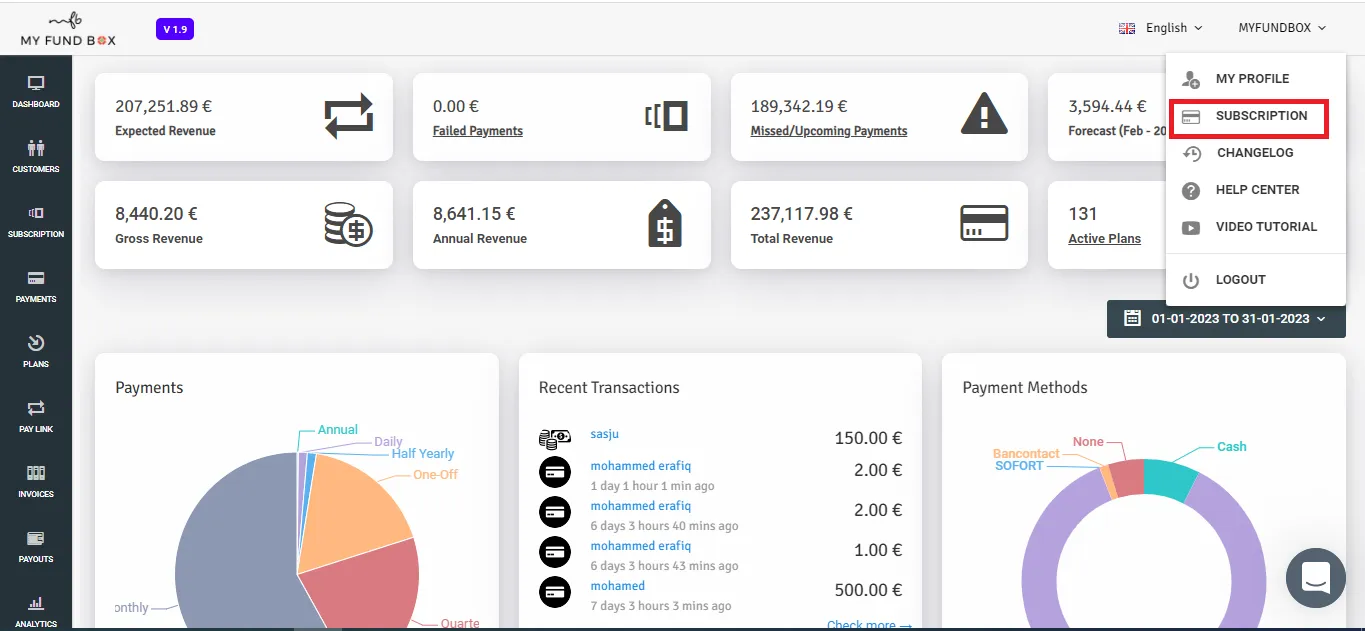
Task: Click the My Fund Box logo
Action: pyautogui.click(x=68, y=29)
